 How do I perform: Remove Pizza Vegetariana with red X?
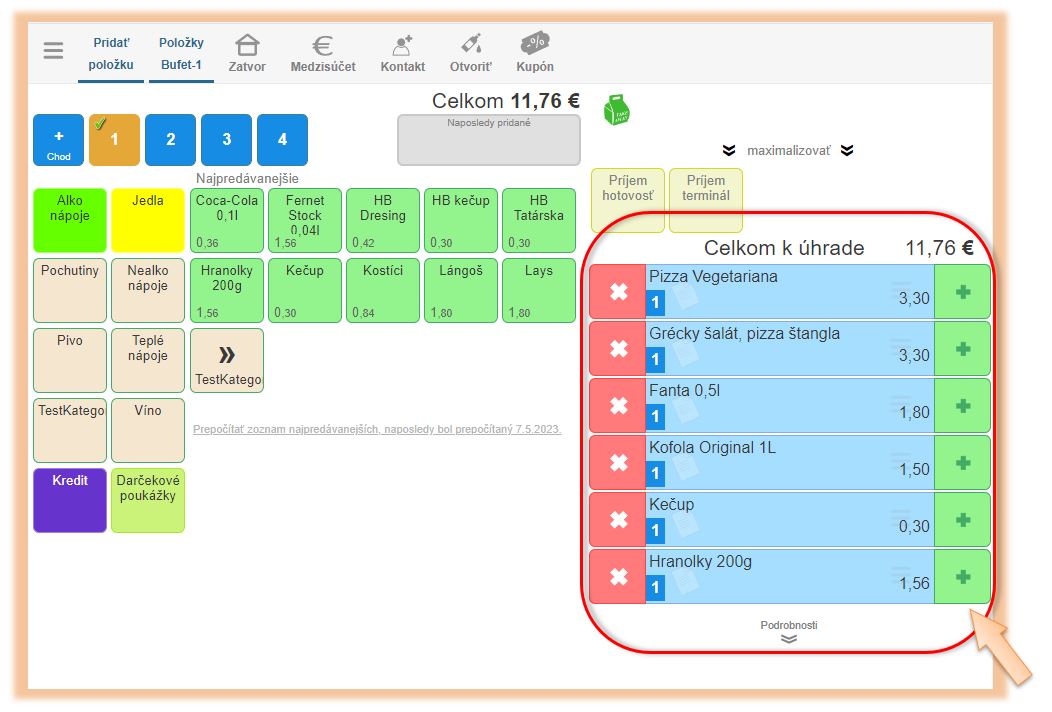pyautogui.click(x=618, y=292)
